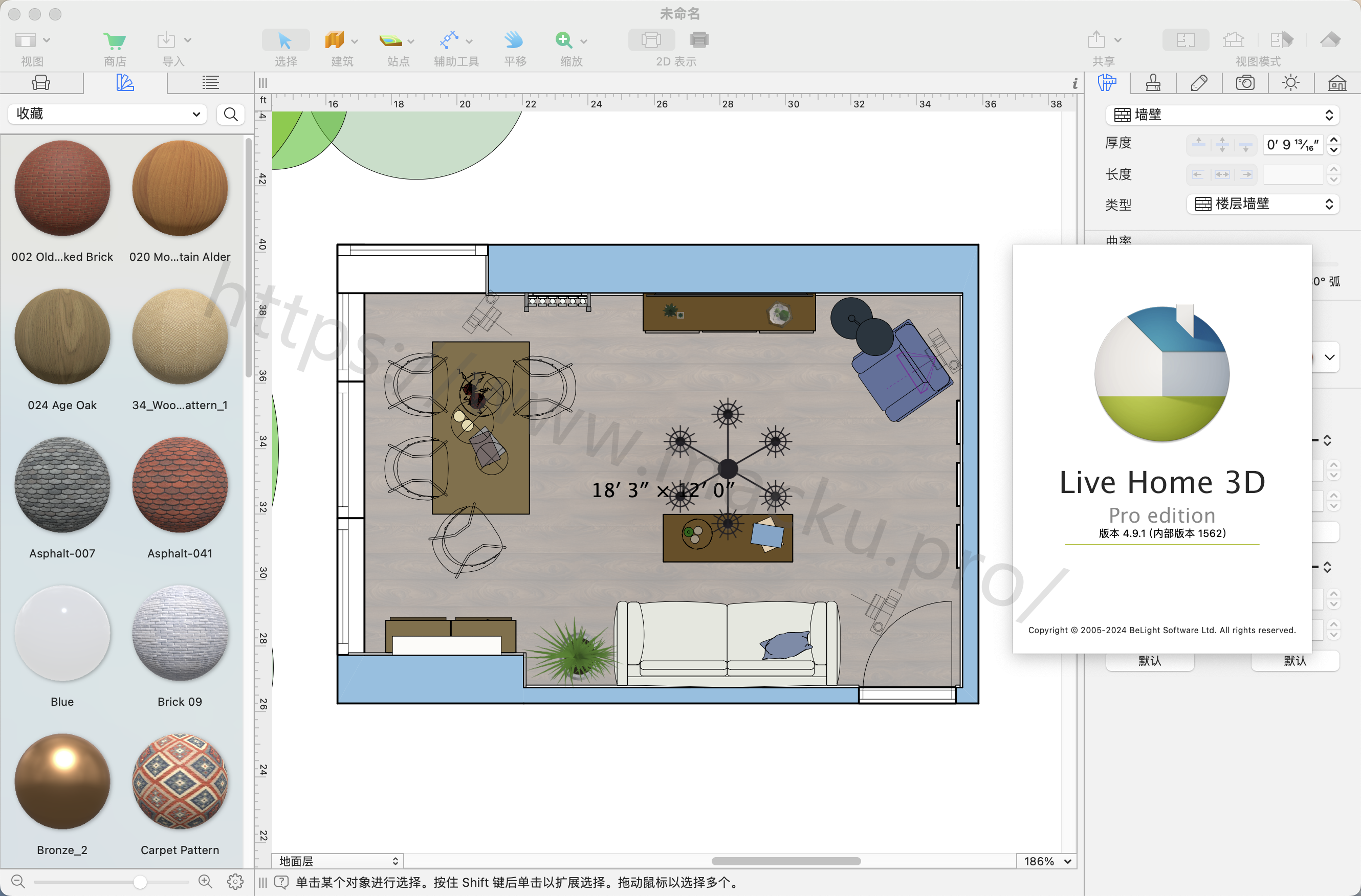
Task: Open the camera tab in inspector
Action: pos(1245,83)
